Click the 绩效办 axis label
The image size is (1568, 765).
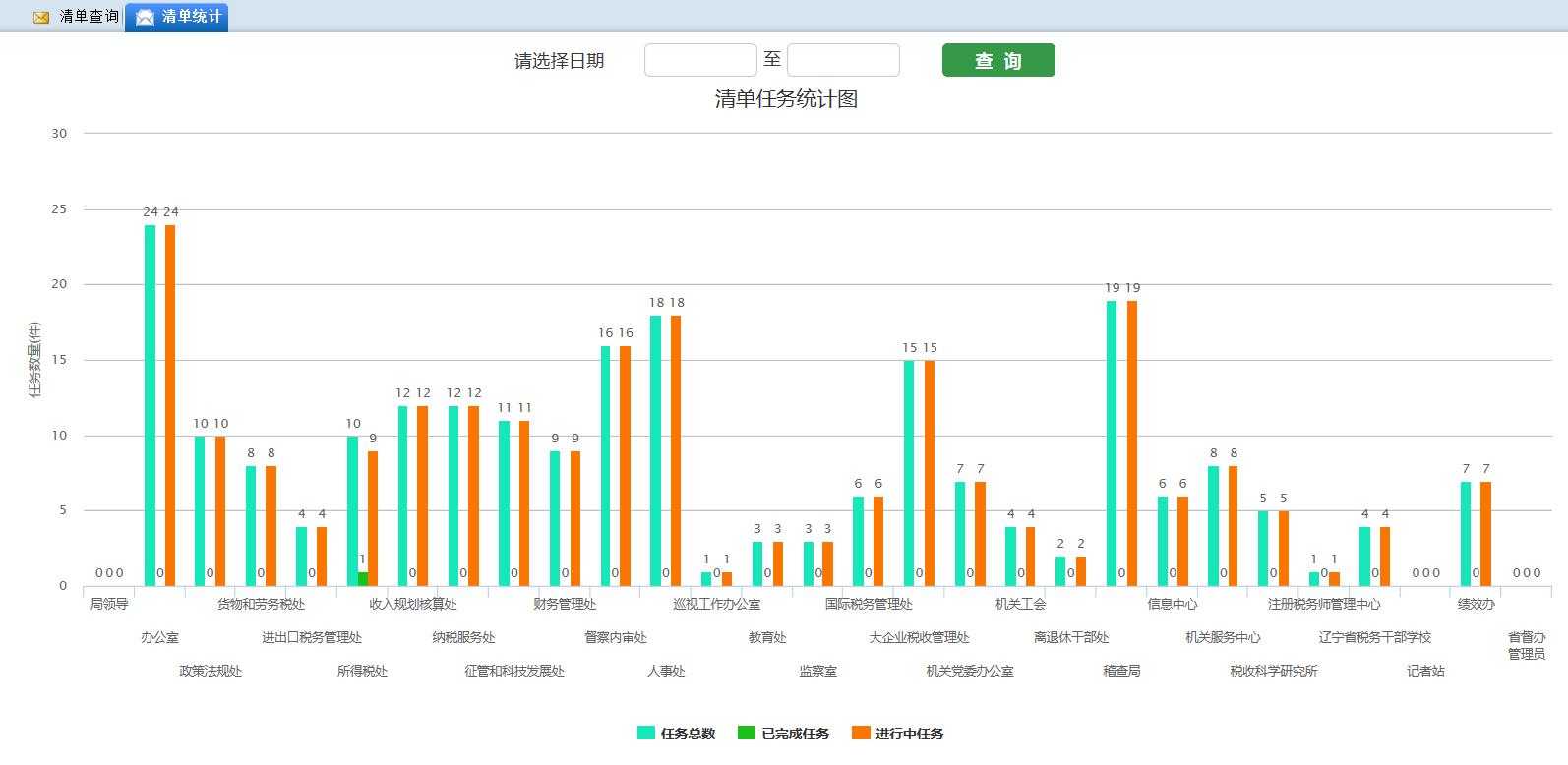coord(1476,604)
